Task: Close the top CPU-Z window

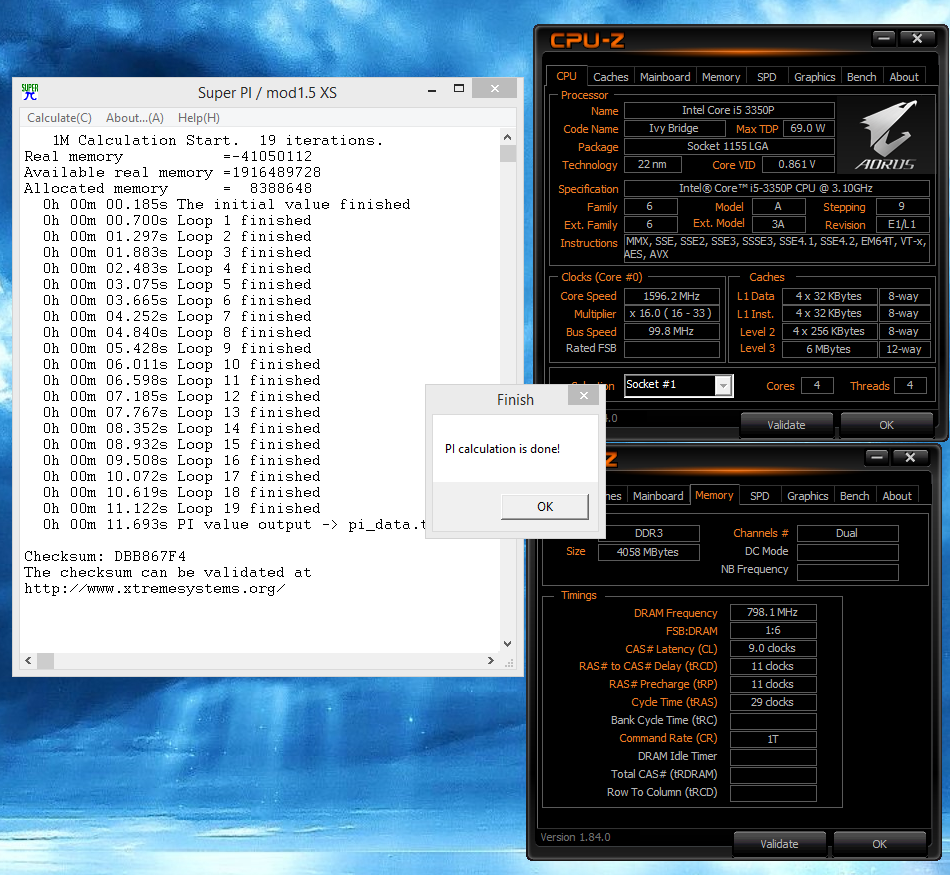Action: coord(917,39)
